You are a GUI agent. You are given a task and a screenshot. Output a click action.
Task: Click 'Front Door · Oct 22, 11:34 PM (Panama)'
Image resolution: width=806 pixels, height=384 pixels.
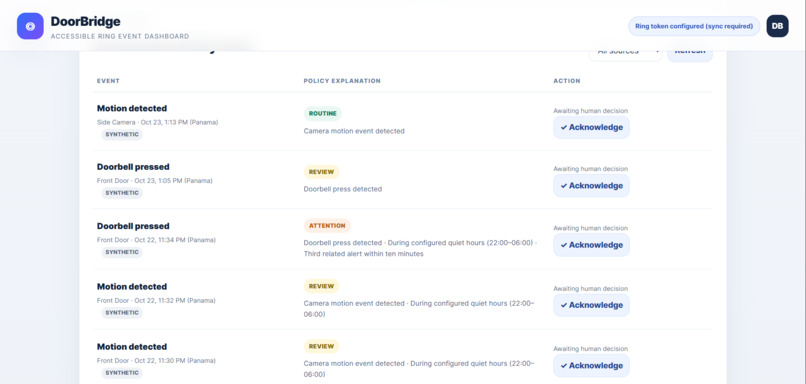click(156, 240)
